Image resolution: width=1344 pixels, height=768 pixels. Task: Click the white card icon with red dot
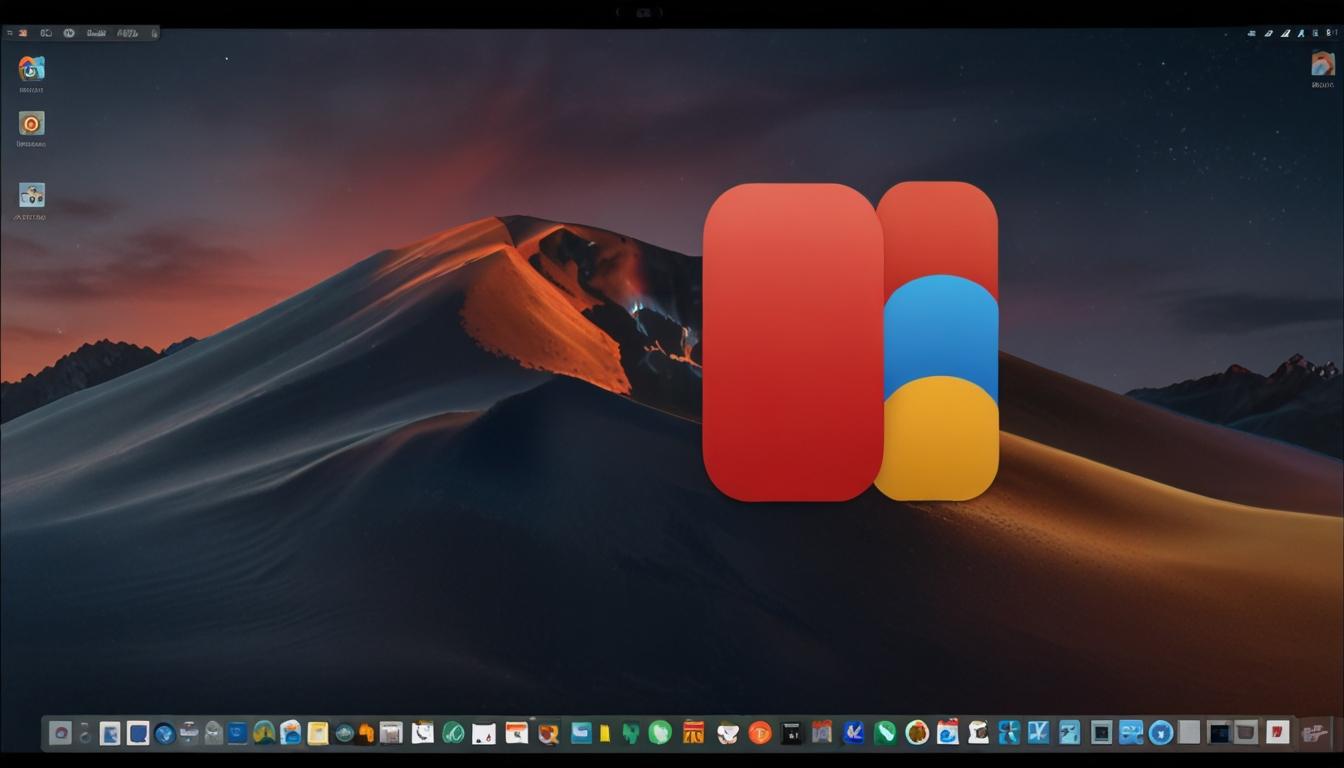[484, 733]
